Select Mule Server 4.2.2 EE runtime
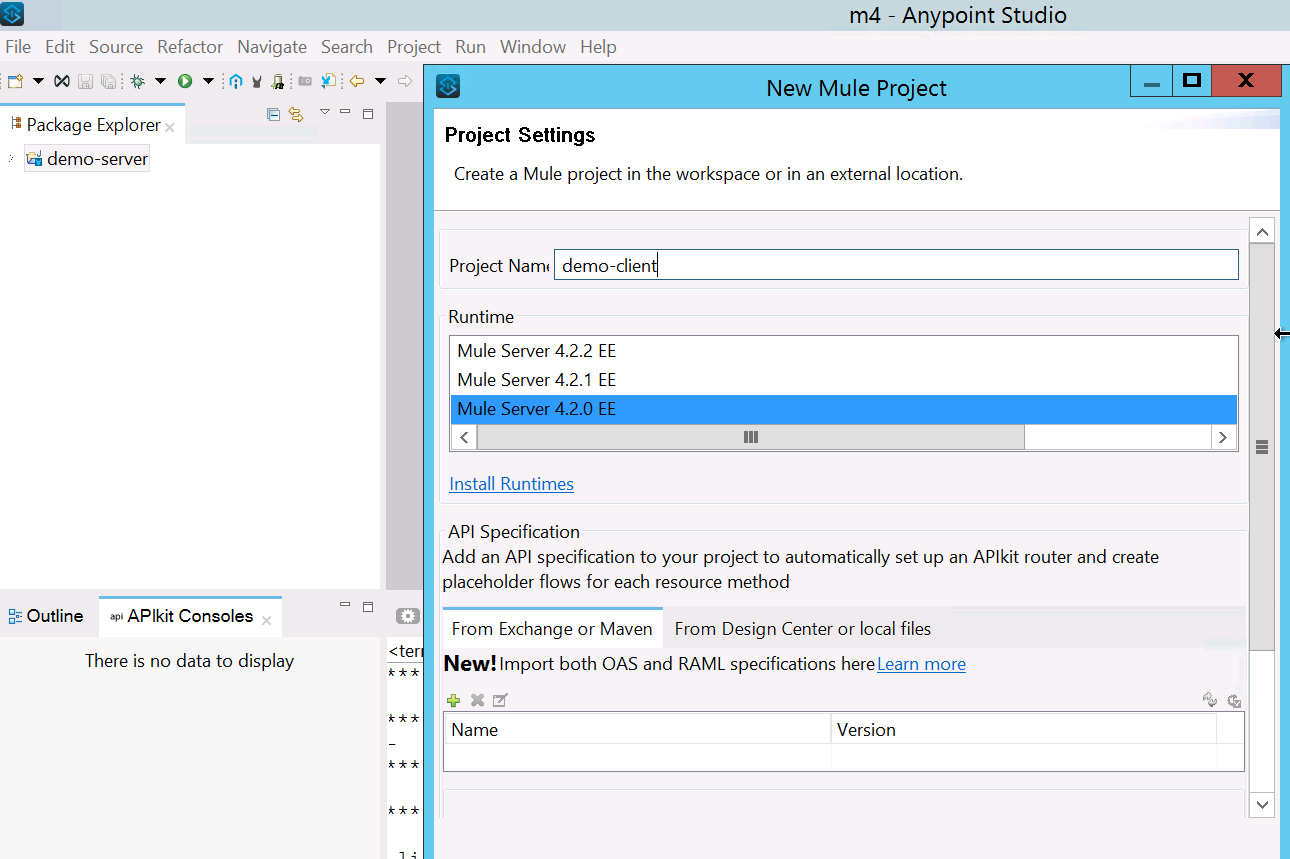This screenshot has height=859, width=1290. coord(536,351)
